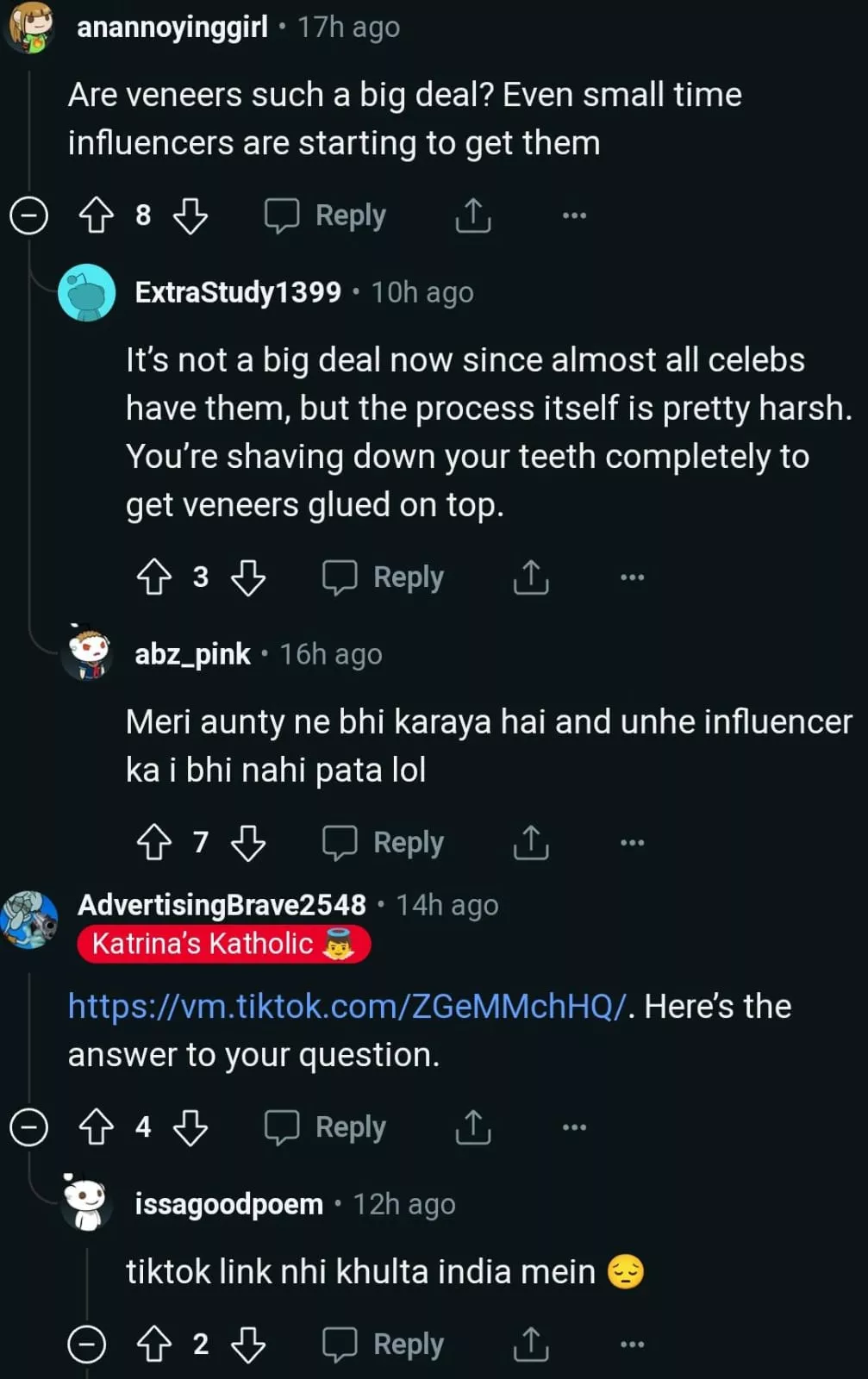Collapse issagoodpoem's reply thread
This screenshot has width=868, height=1379.
(x=87, y=1345)
